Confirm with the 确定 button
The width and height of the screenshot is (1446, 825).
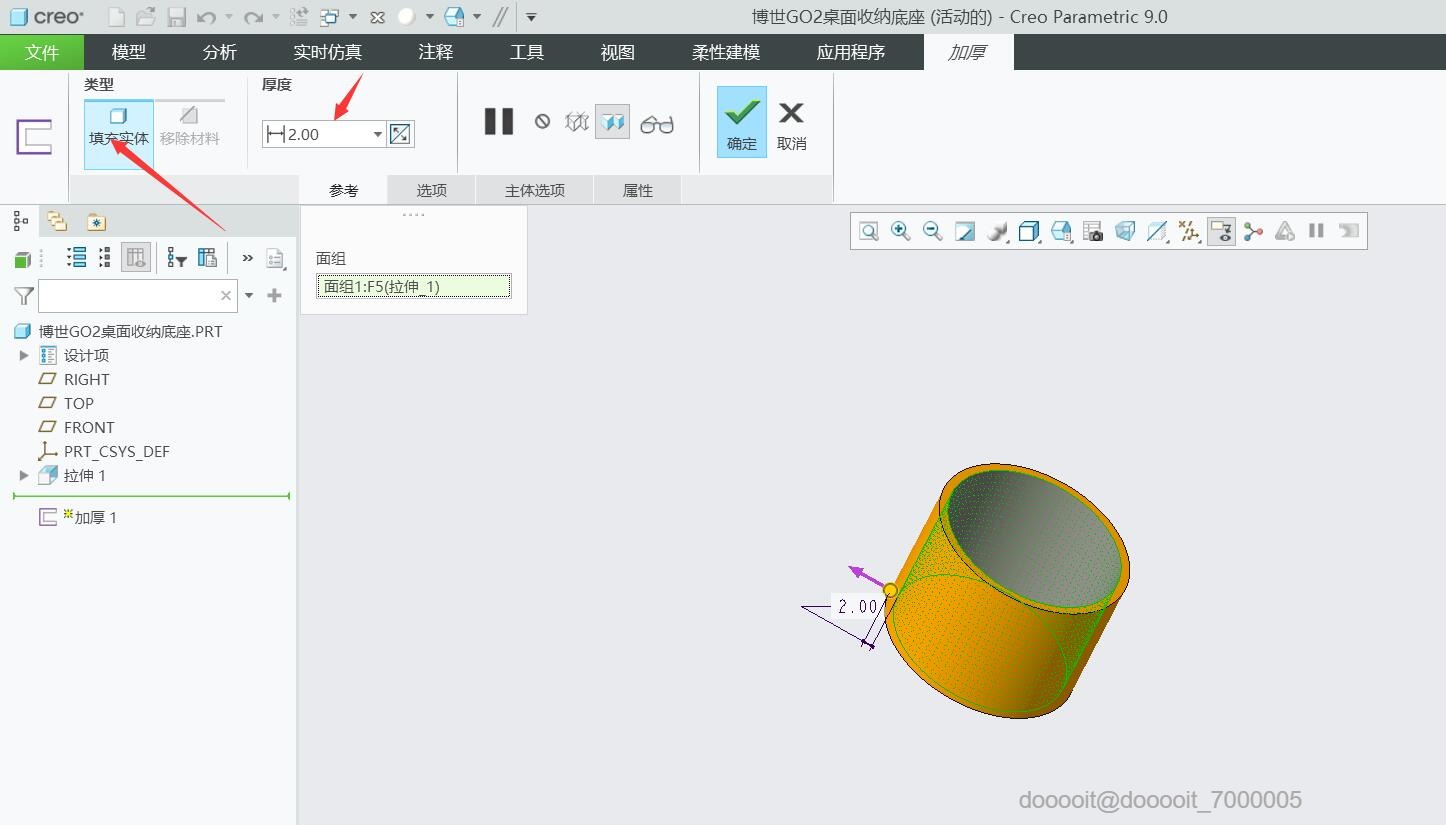741,122
